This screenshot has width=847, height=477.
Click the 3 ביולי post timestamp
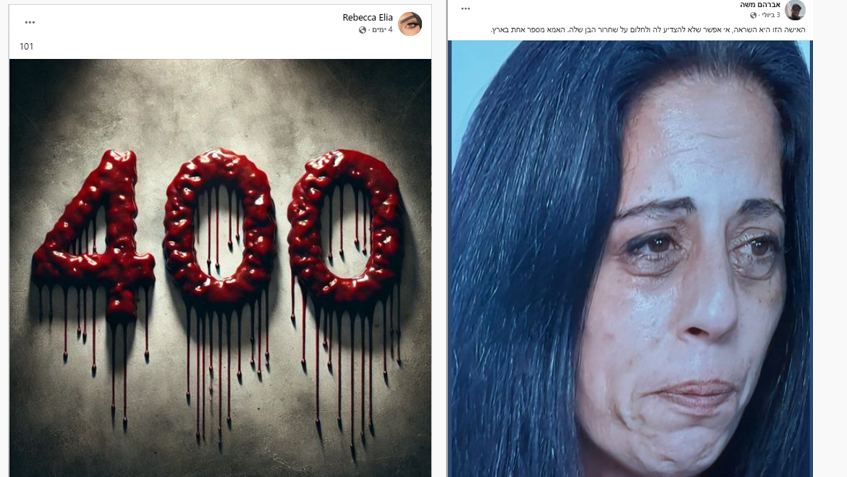pos(770,15)
